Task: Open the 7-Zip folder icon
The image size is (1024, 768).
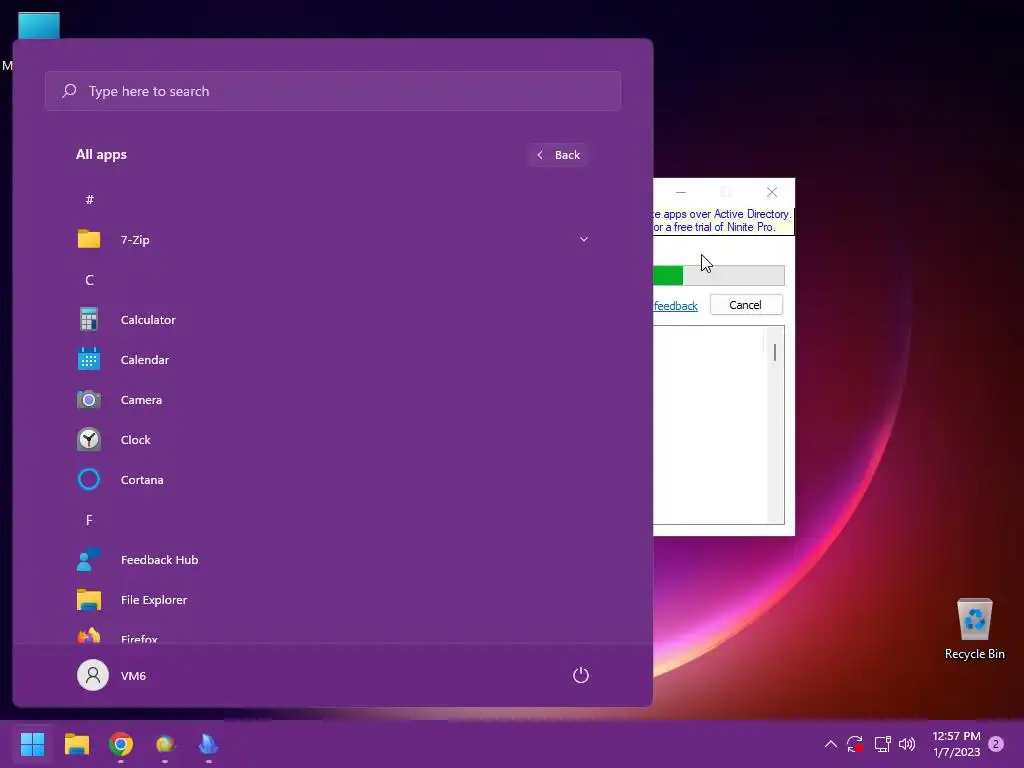Action: 89,240
